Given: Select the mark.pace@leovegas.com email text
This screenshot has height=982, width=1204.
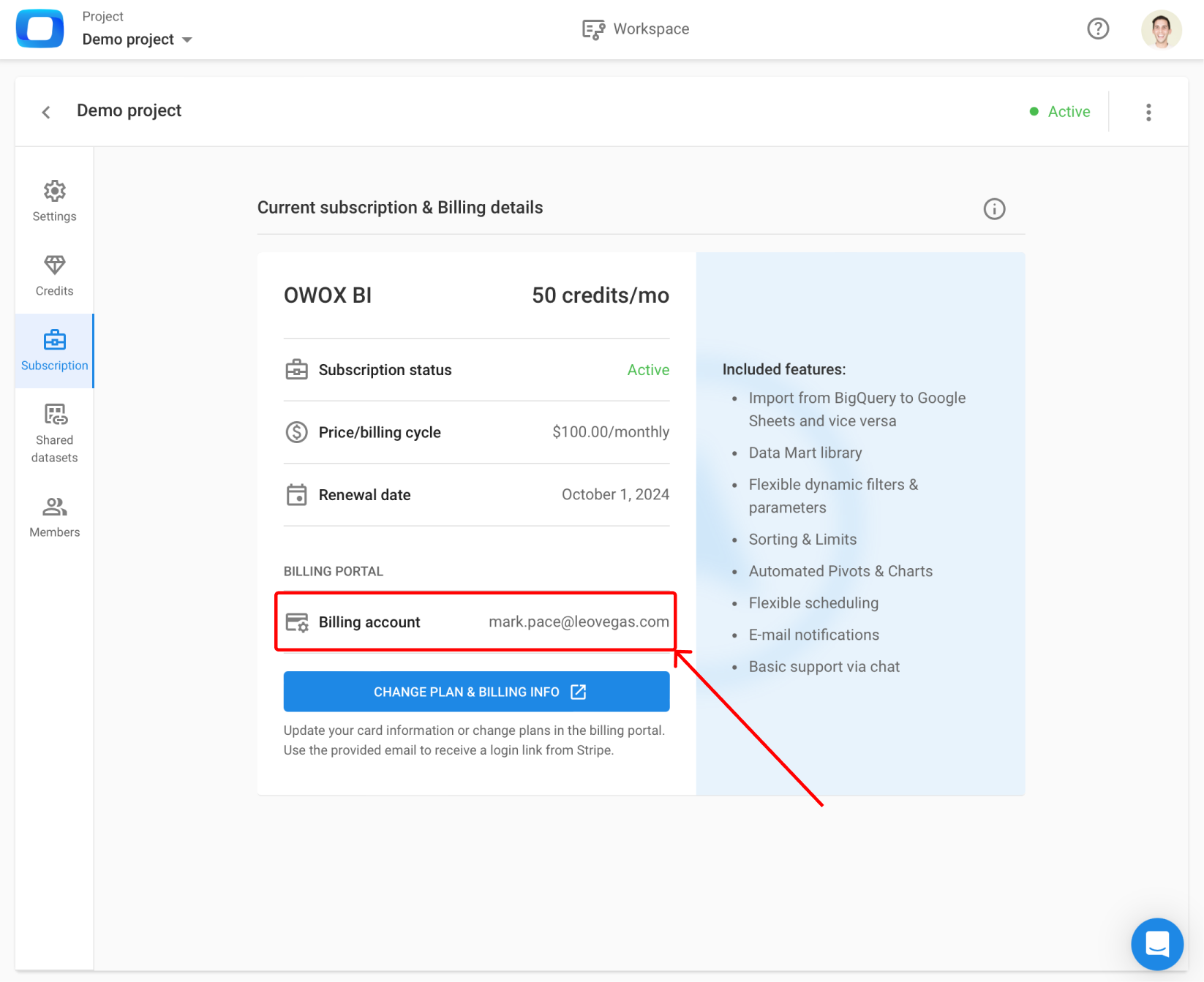Looking at the screenshot, I should coord(579,622).
